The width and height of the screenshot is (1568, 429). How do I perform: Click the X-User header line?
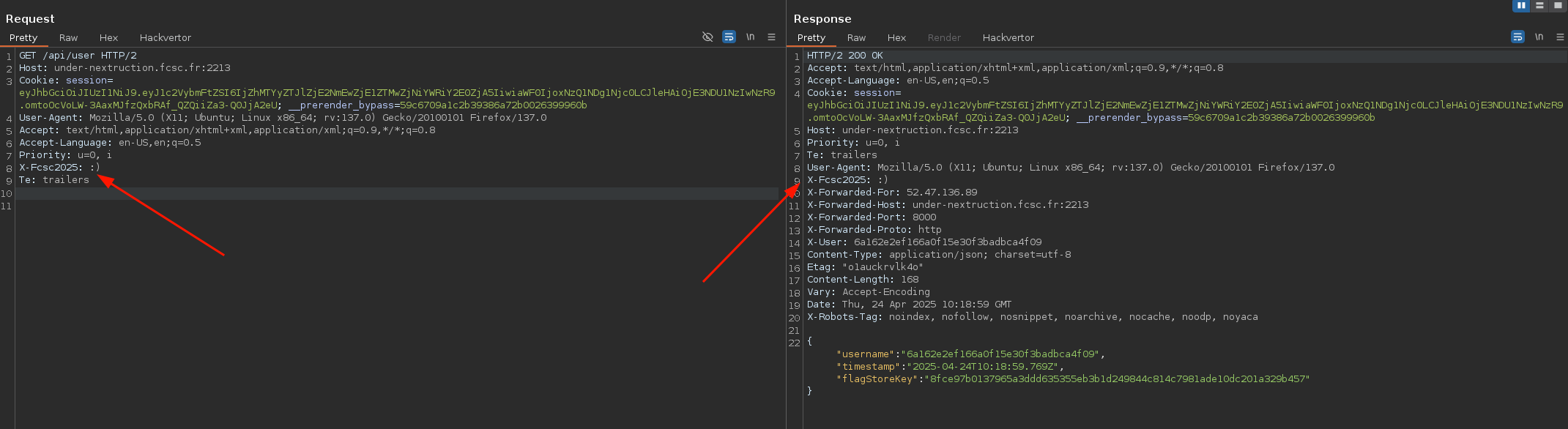tap(924, 242)
